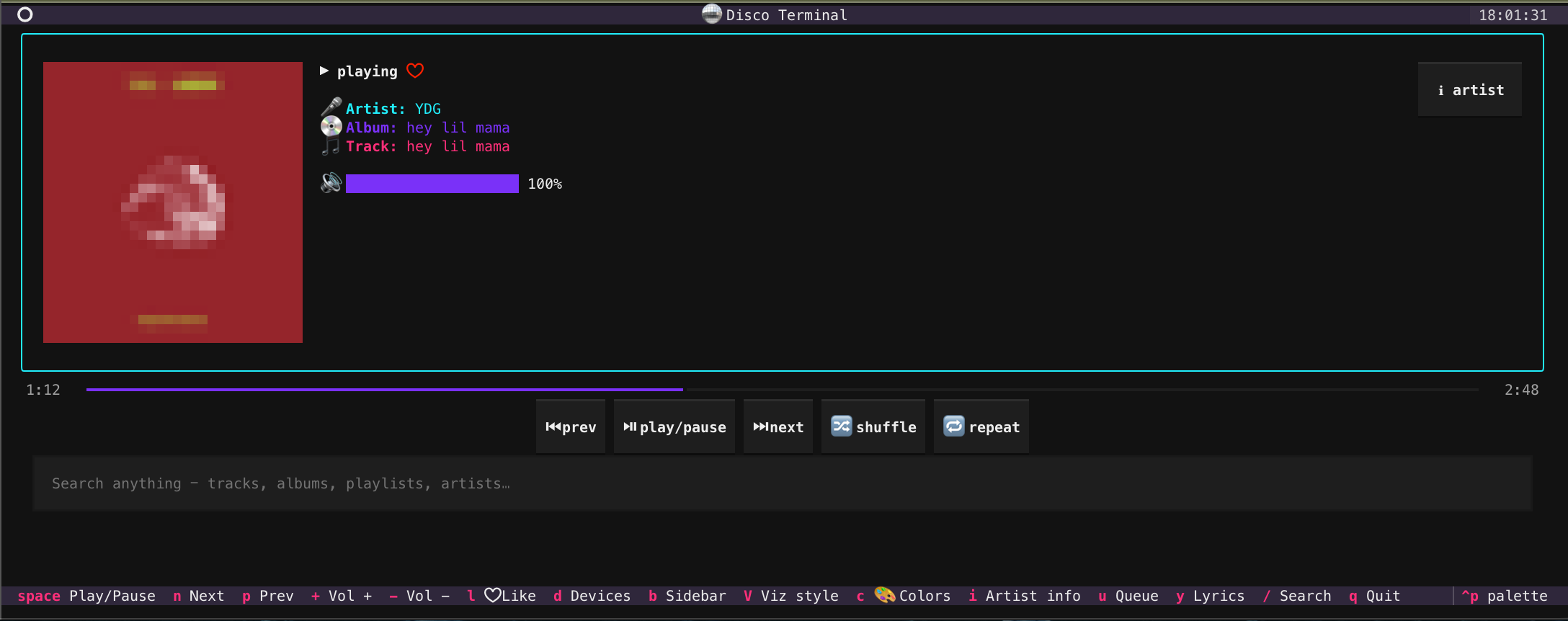The width and height of the screenshot is (1568, 621).
Task: Click footer Devices shortcut
Action: [x=592, y=596]
